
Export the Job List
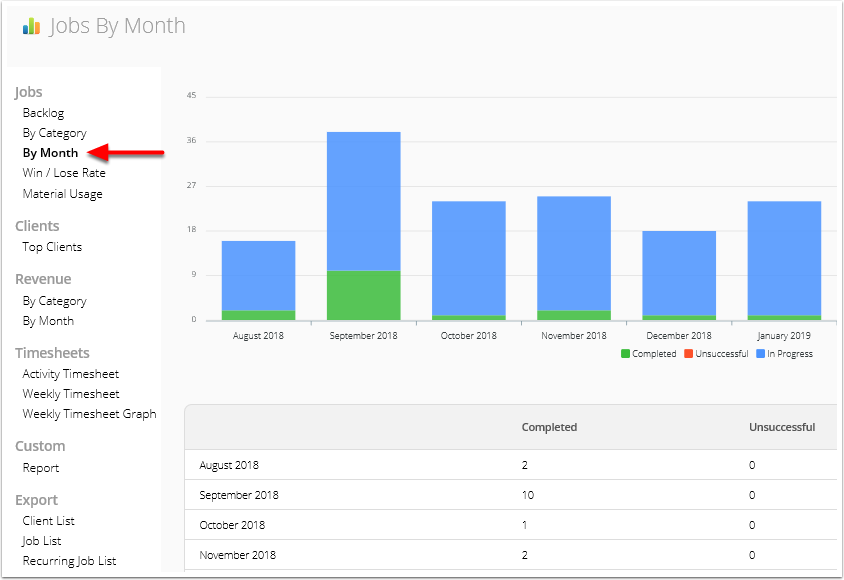click(43, 540)
